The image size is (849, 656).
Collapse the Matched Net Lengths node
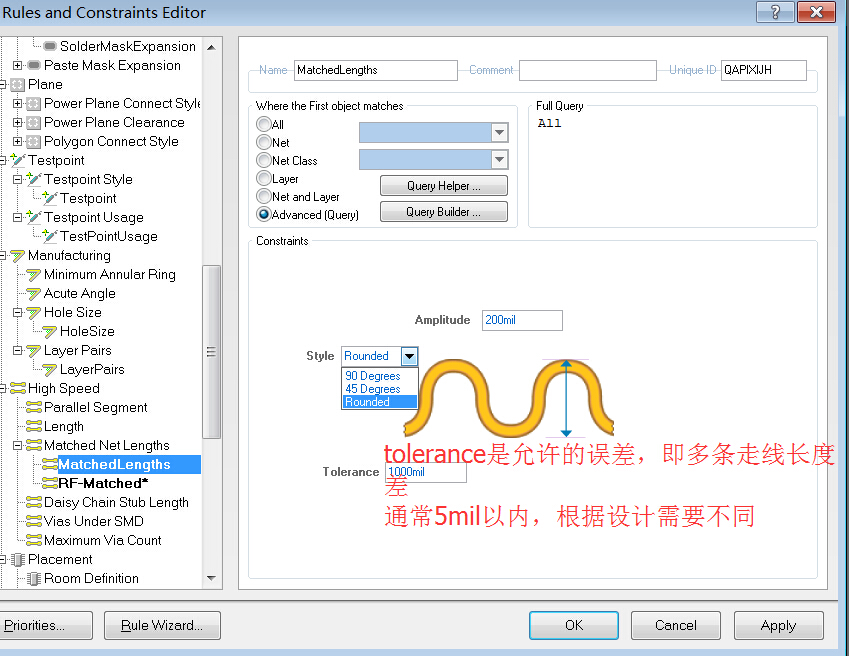[x=18, y=446]
